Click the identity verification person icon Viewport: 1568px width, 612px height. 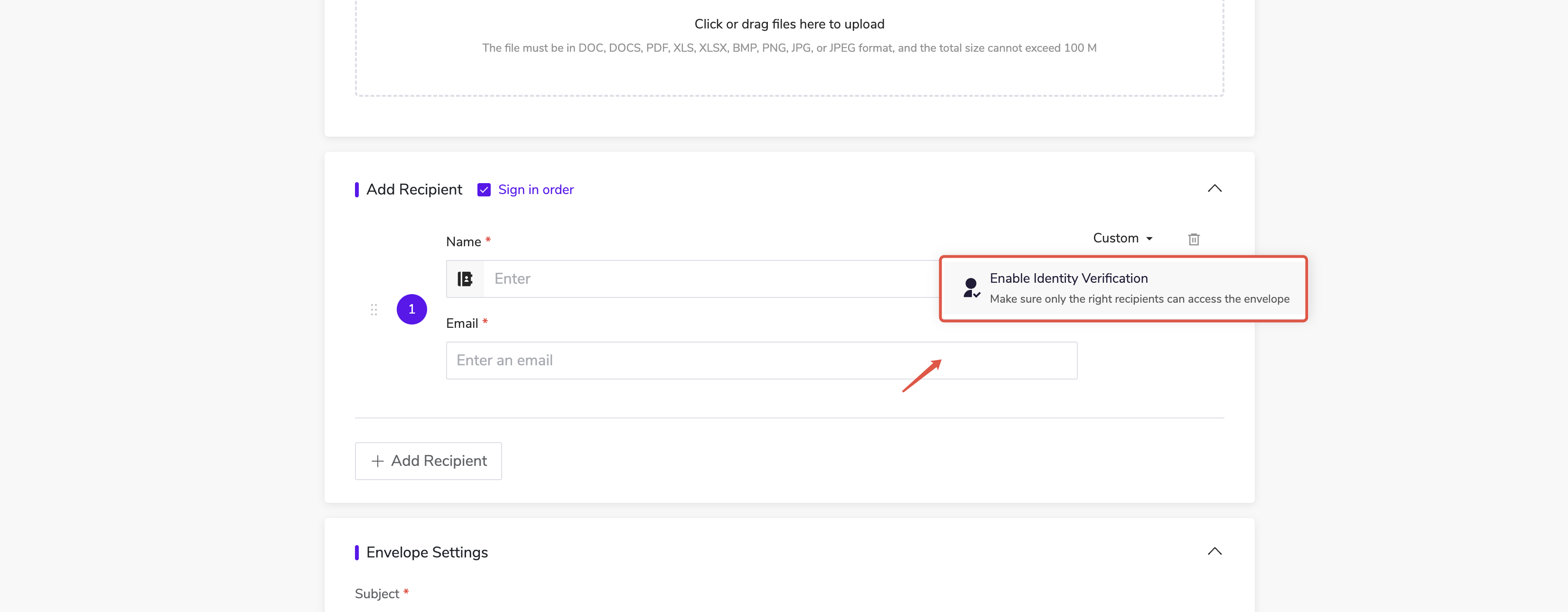[971, 288]
